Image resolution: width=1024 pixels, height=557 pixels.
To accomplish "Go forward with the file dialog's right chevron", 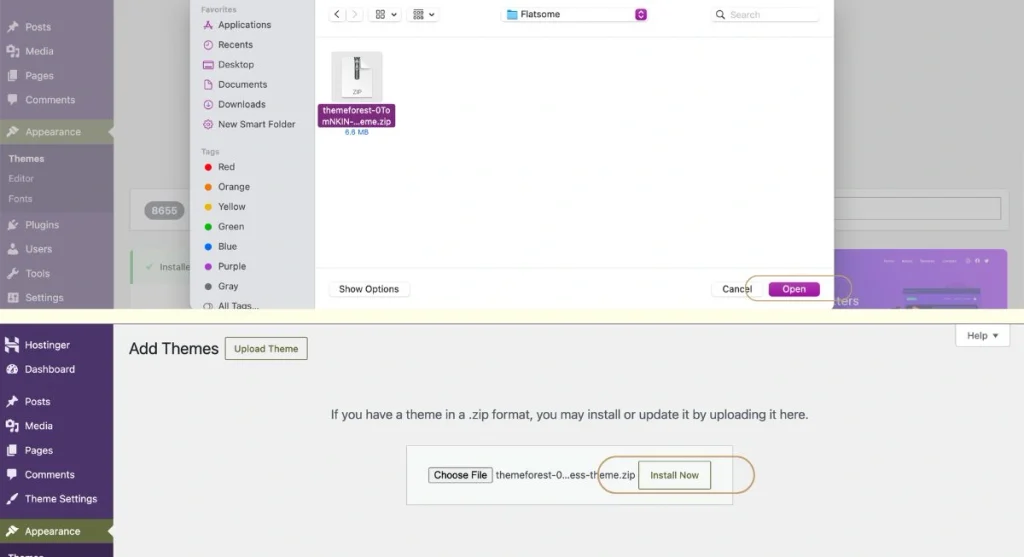I will pyautogui.click(x=355, y=14).
